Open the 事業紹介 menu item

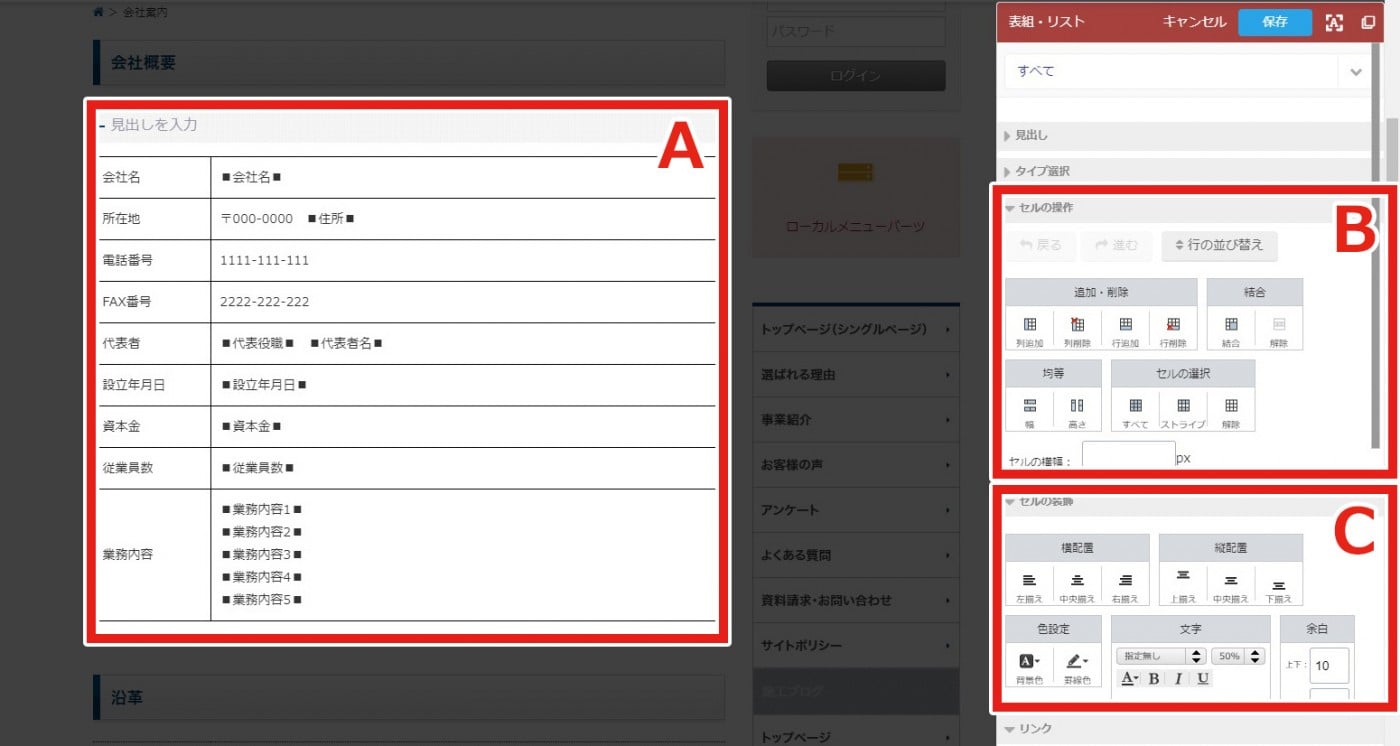(856, 420)
